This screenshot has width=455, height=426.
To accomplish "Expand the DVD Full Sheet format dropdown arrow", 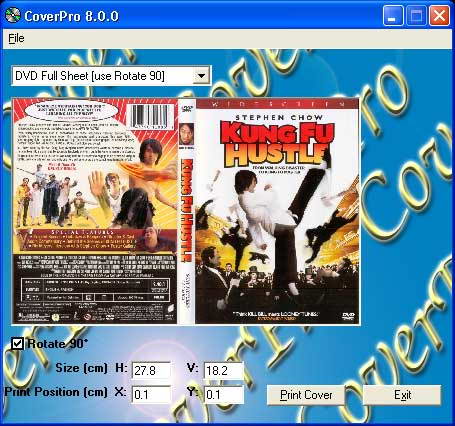I will click(201, 76).
